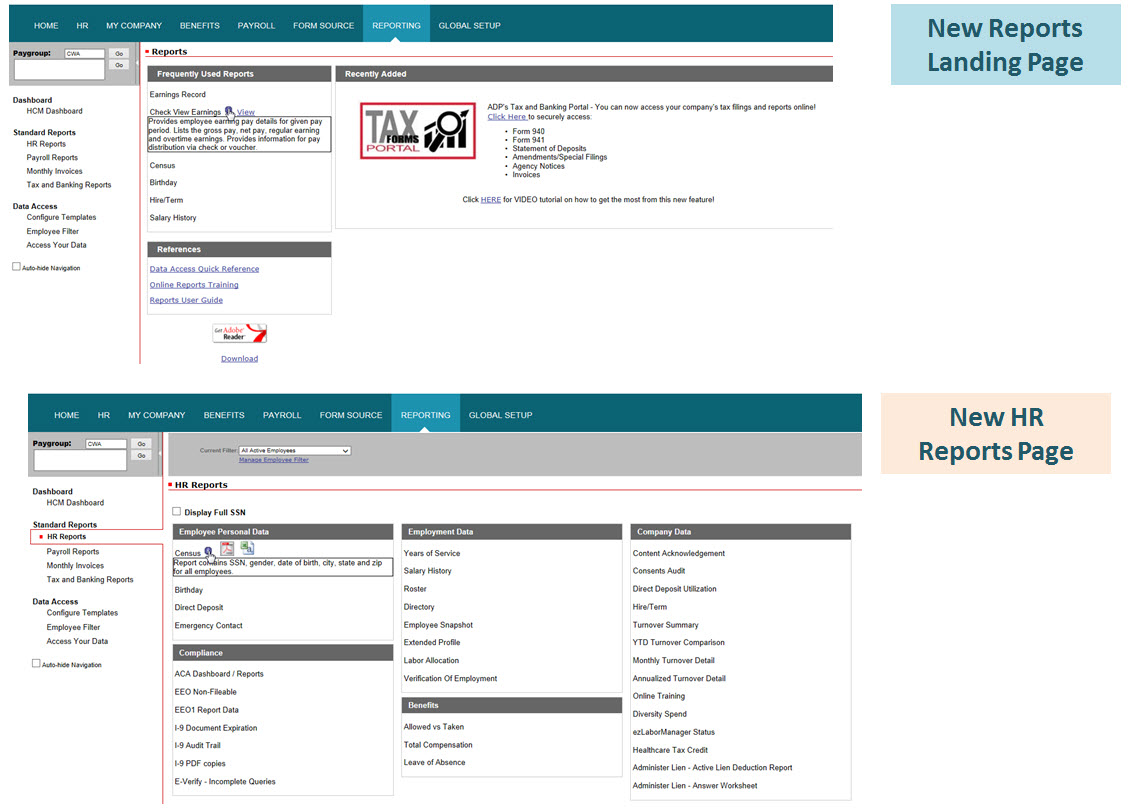Click the Download link under Adobe Reader

tap(239, 358)
